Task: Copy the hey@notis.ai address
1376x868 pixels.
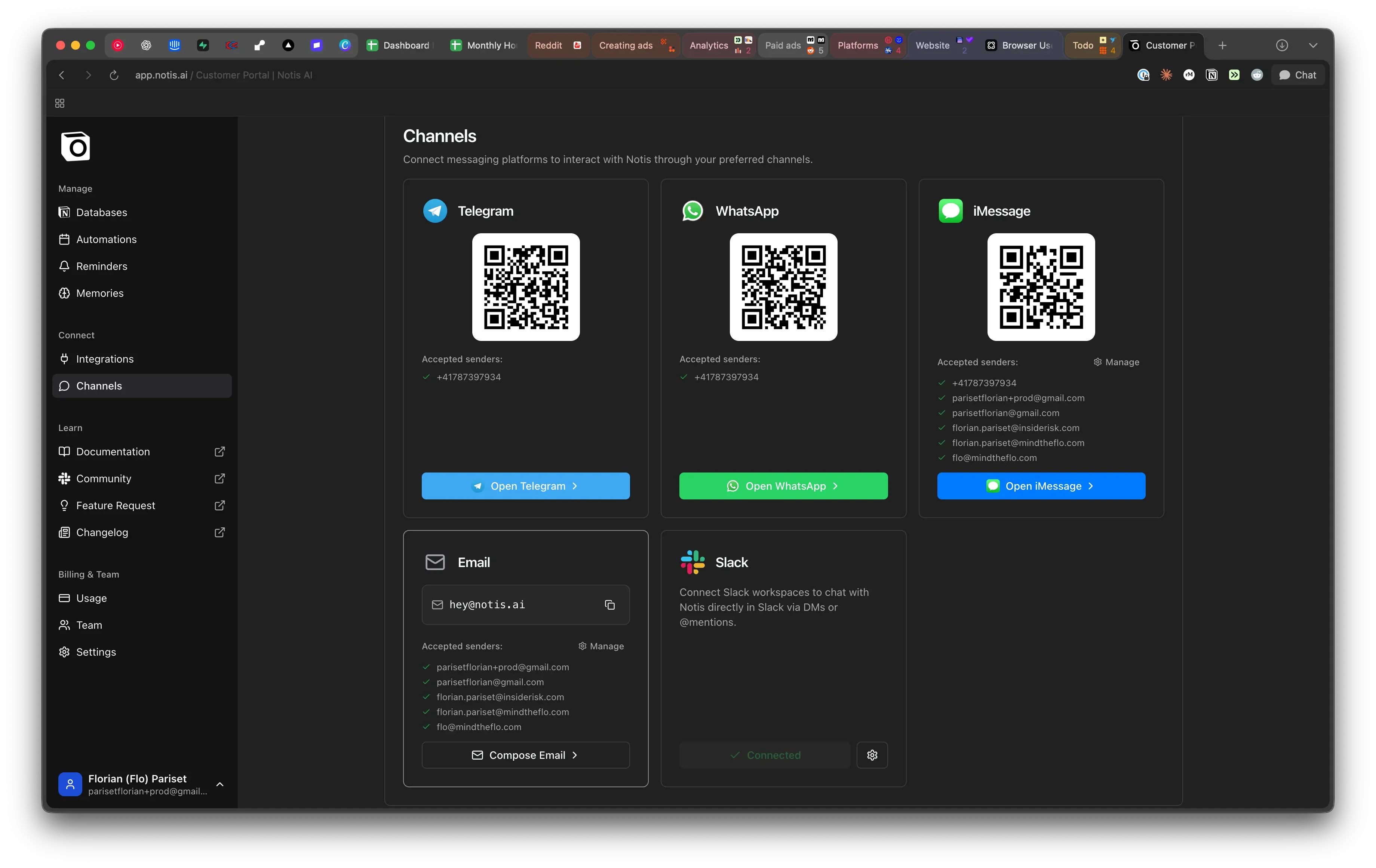Action: [610, 604]
